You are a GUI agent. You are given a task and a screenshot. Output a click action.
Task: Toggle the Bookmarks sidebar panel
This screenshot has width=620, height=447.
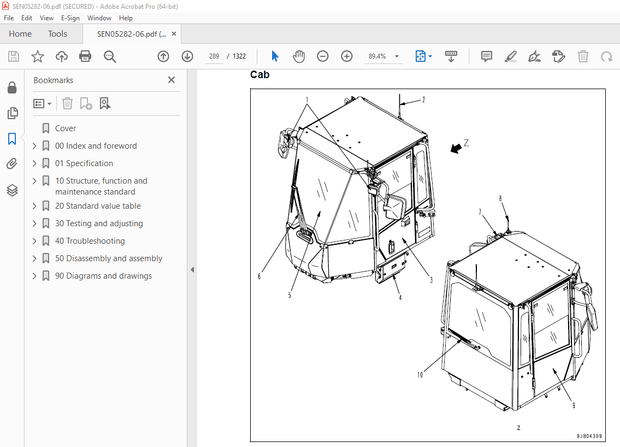click(x=12, y=139)
